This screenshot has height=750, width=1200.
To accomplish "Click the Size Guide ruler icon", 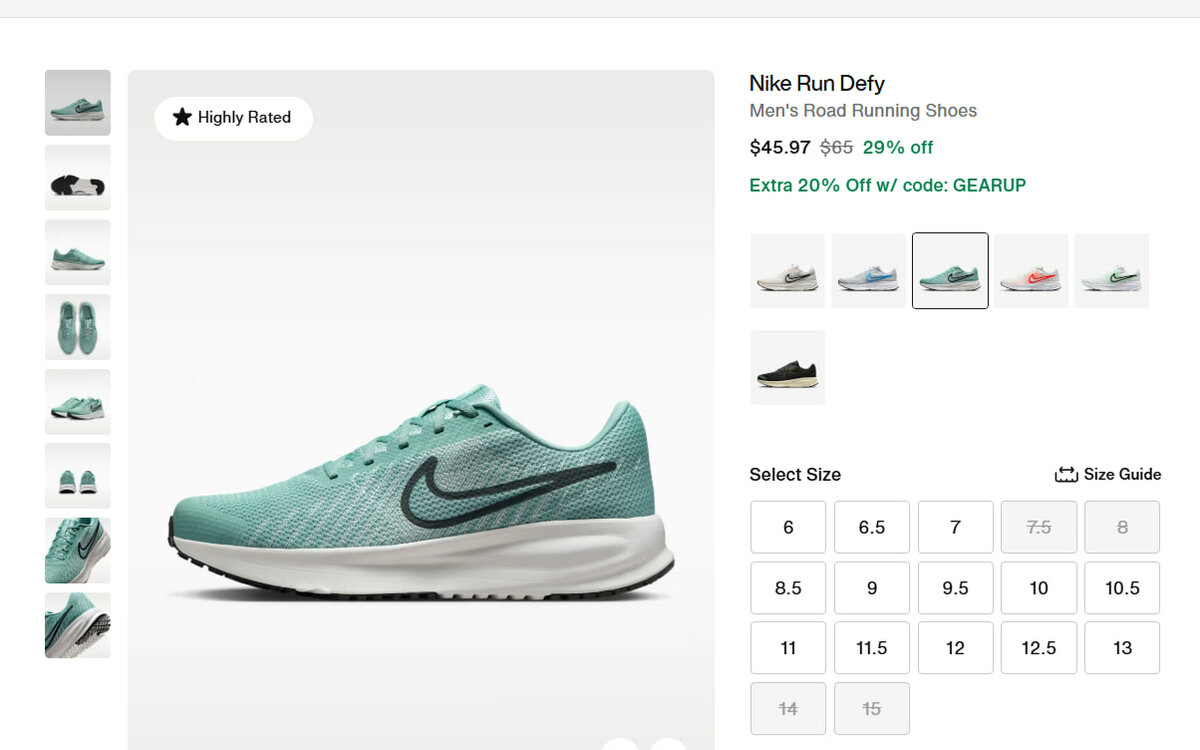I will (1066, 475).
